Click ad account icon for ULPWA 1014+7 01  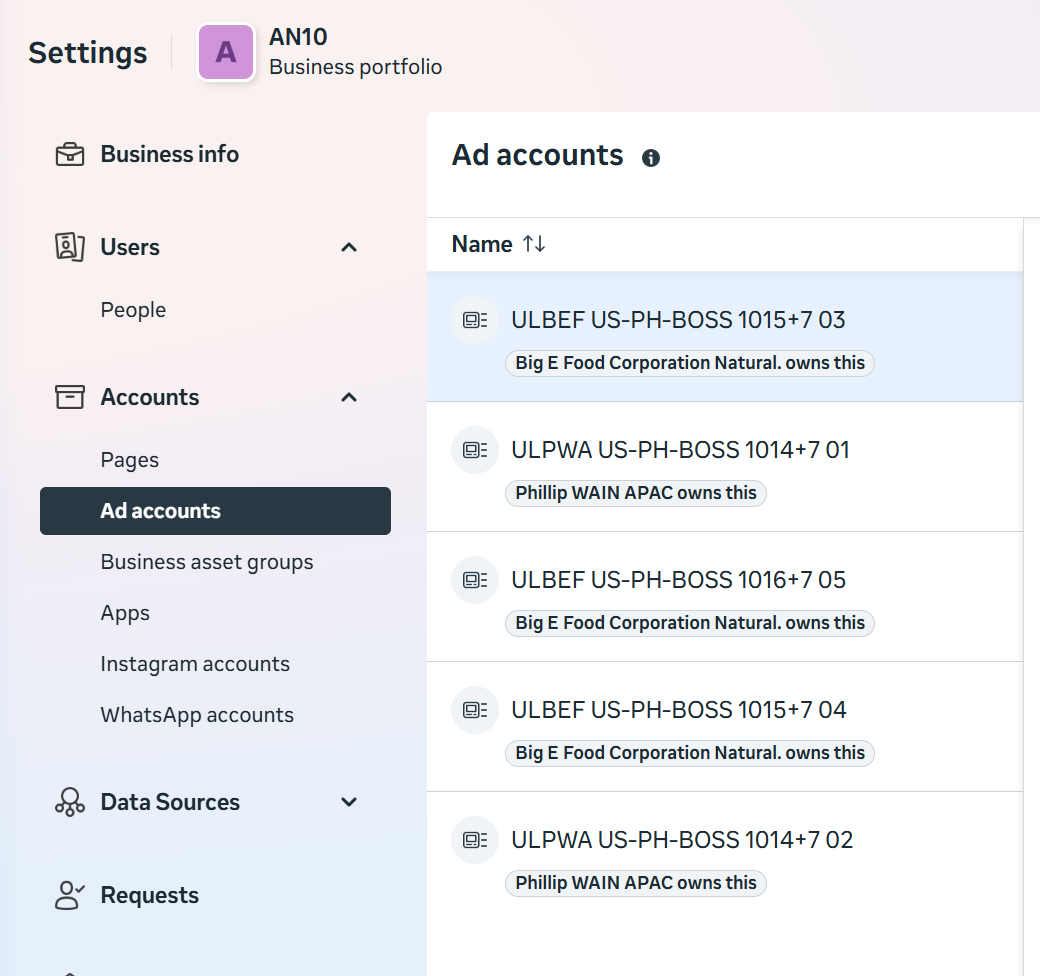[x=475, y=450]
